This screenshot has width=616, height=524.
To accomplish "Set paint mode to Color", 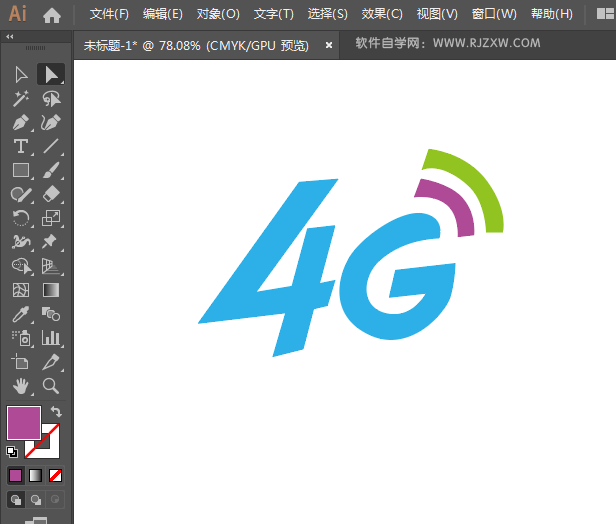I will (x=15, y=475).
